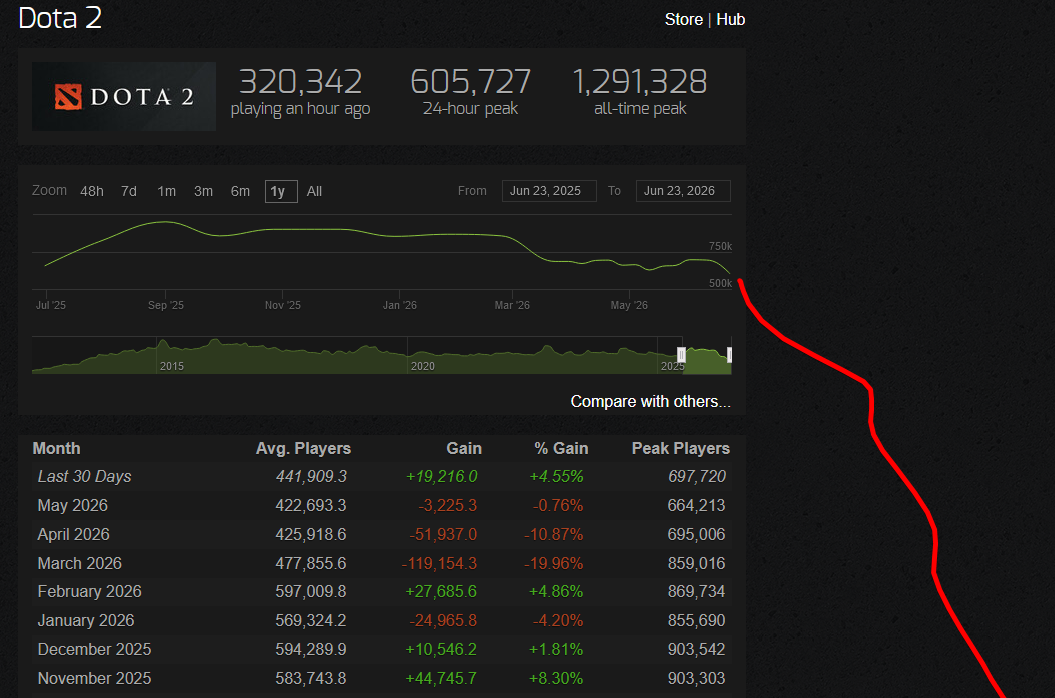Click the +19,216.0 gain value

coord(441,477)
